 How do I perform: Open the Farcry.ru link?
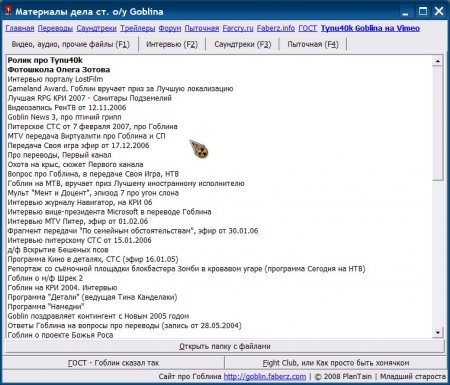(x=238, y=28)
